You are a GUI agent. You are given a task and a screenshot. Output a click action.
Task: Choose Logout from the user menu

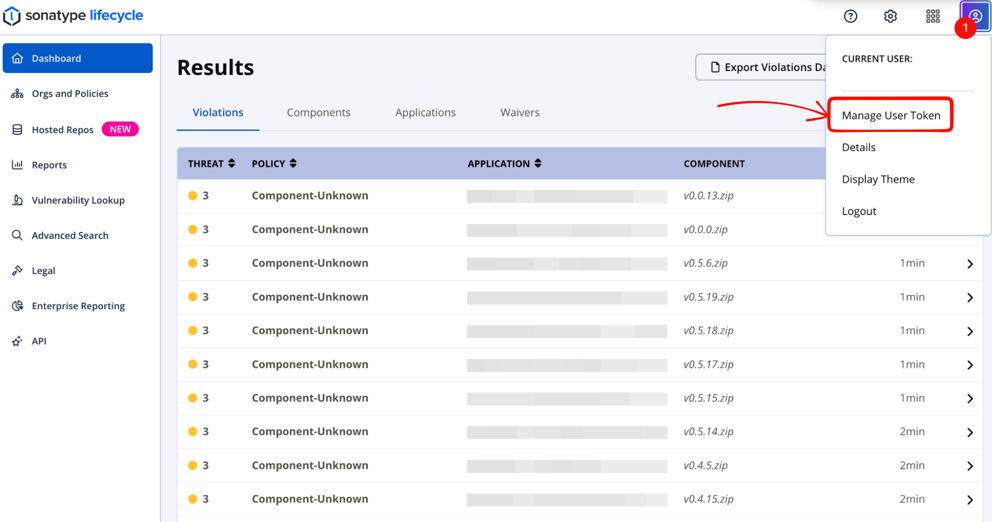[859, 211]
